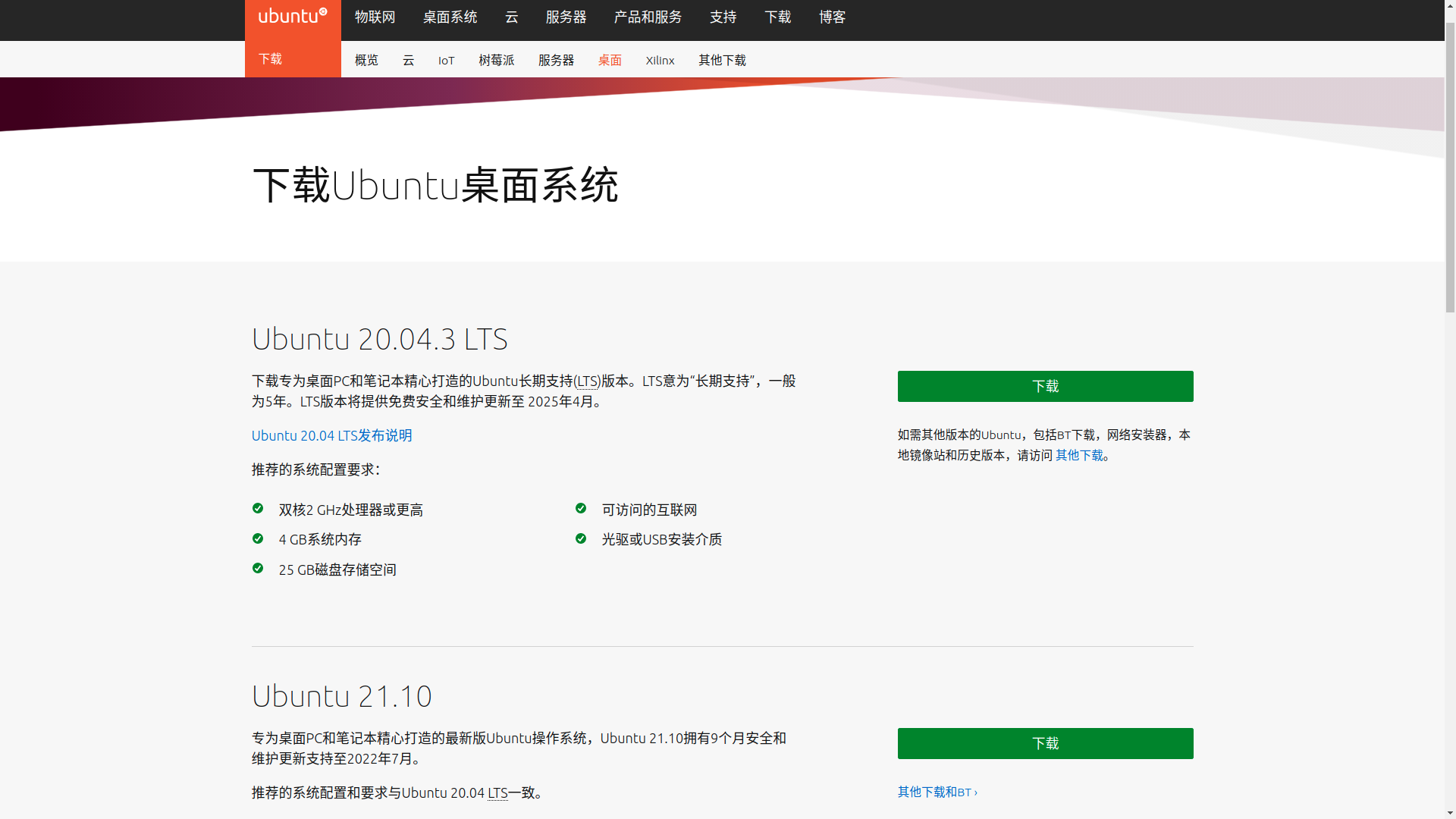Download Ubuntu 21.10 green button
This screenshot has height=819, width=1456.
1045,744
